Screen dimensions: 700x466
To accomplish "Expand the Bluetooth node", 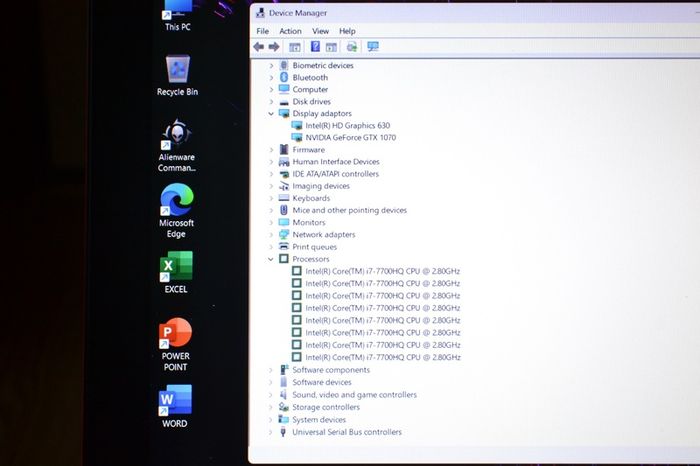I will [x=271, y=78].
